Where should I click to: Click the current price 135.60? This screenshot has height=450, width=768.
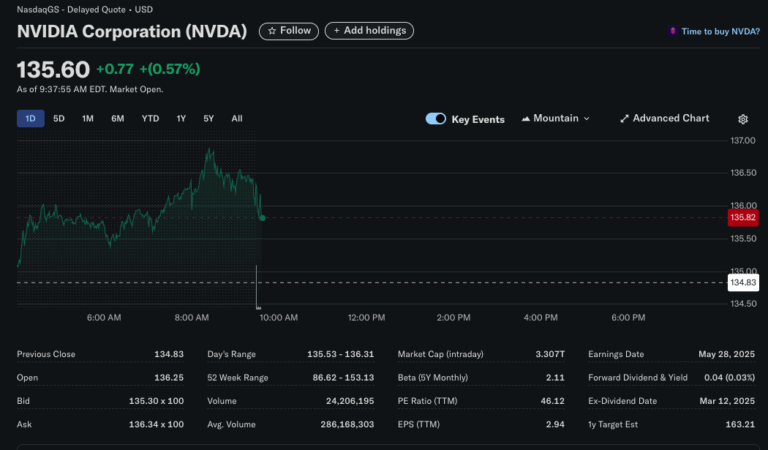pos(53,70)
